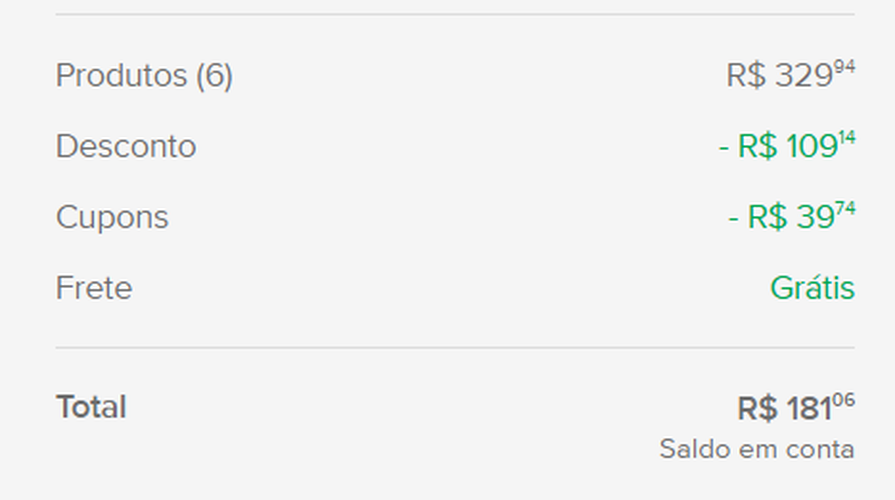Click the Produtos (6) label
Image resolution: width=895 pixels, height=500 pixels.
pos(144,76)
